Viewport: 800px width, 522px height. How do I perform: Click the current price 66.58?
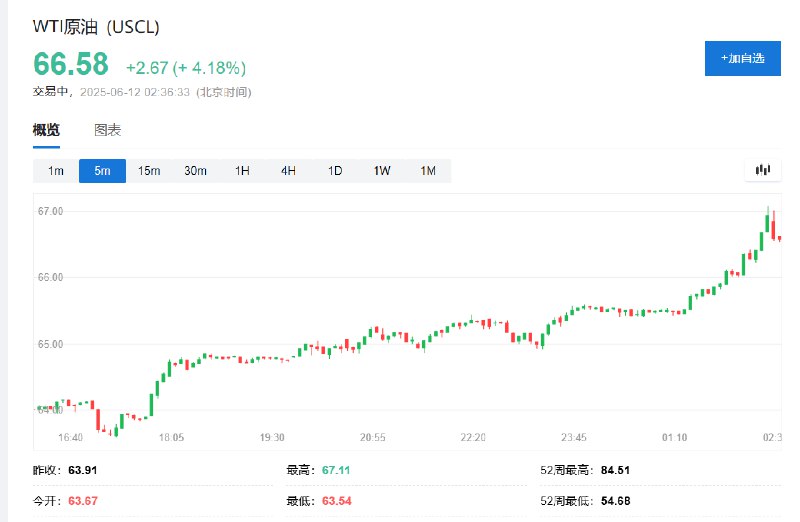[x=71, y=64]
